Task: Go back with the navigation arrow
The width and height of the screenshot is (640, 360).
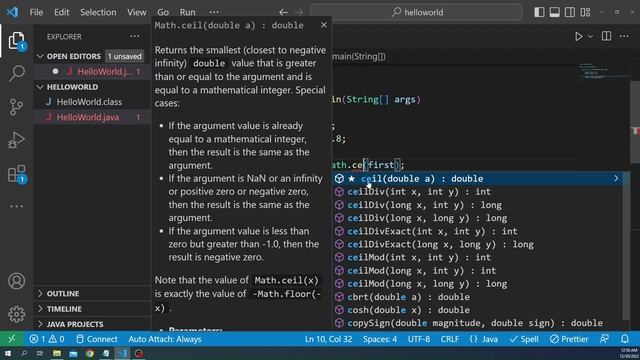Action: click(x=283, y=12)
